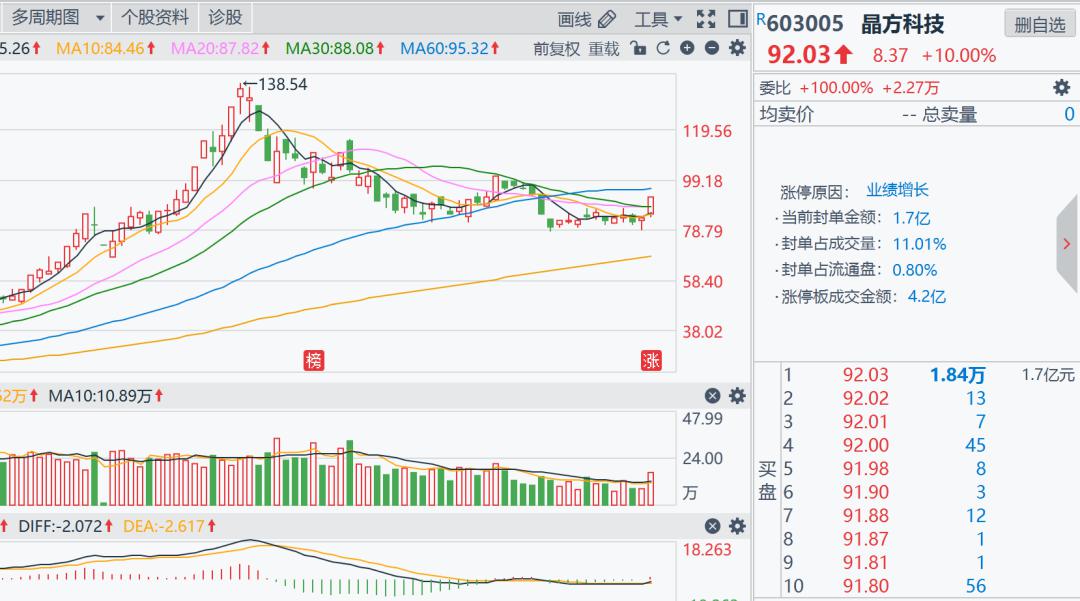Activate the 画线 pencil drawing tool

[586, 19]
